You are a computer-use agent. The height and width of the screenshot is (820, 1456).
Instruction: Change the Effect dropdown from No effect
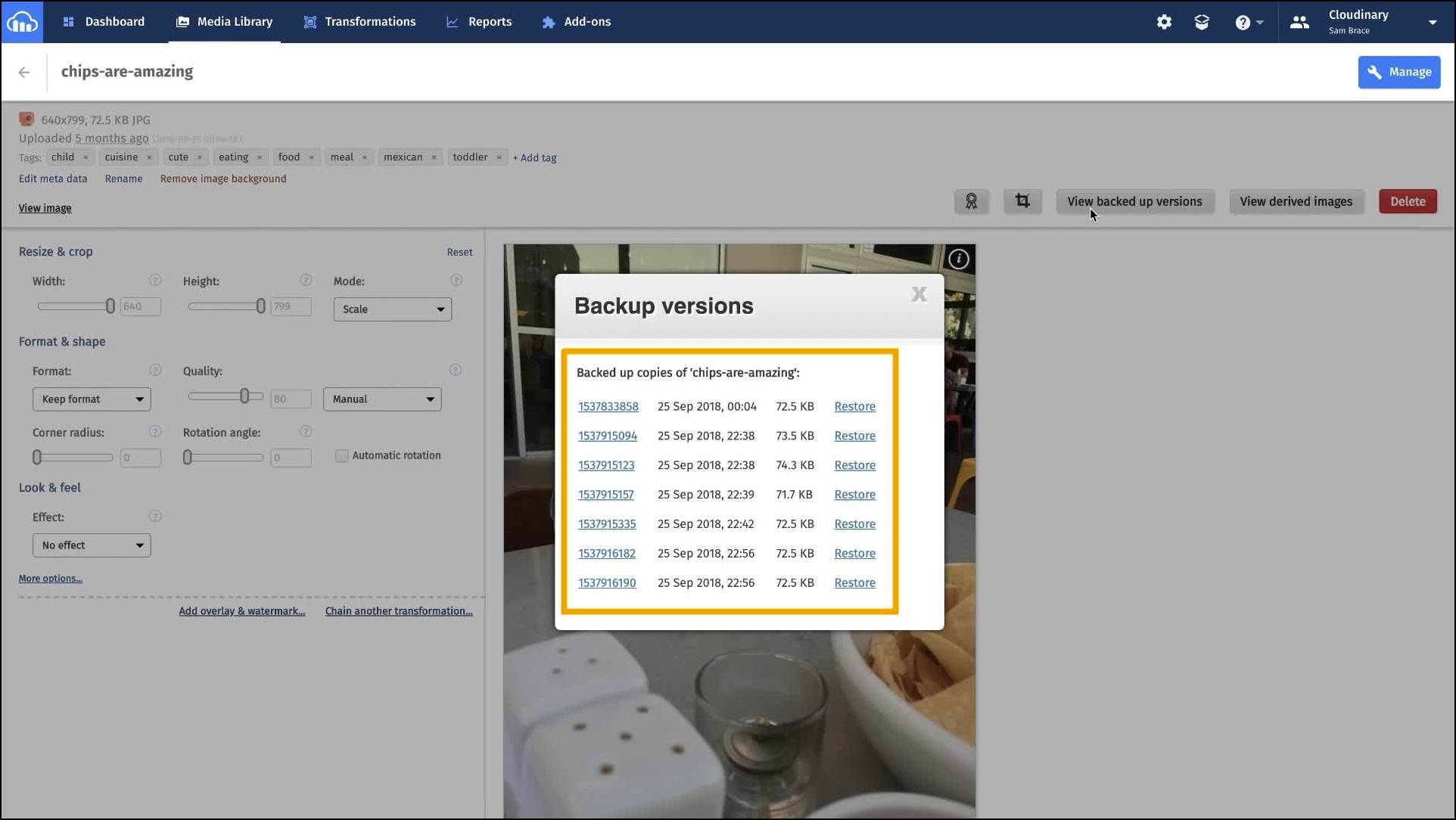pos(91,545)
